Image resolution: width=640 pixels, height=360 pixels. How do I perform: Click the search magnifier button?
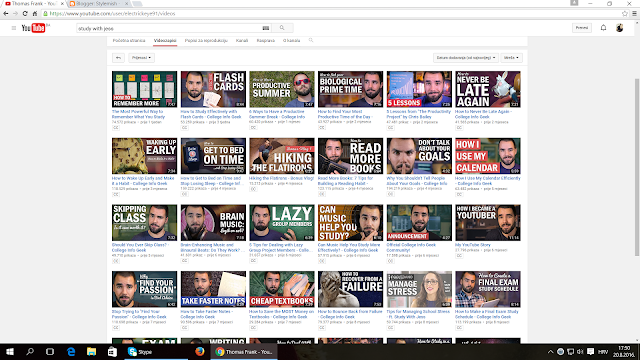pyautogui.click(x=282, y=28)
